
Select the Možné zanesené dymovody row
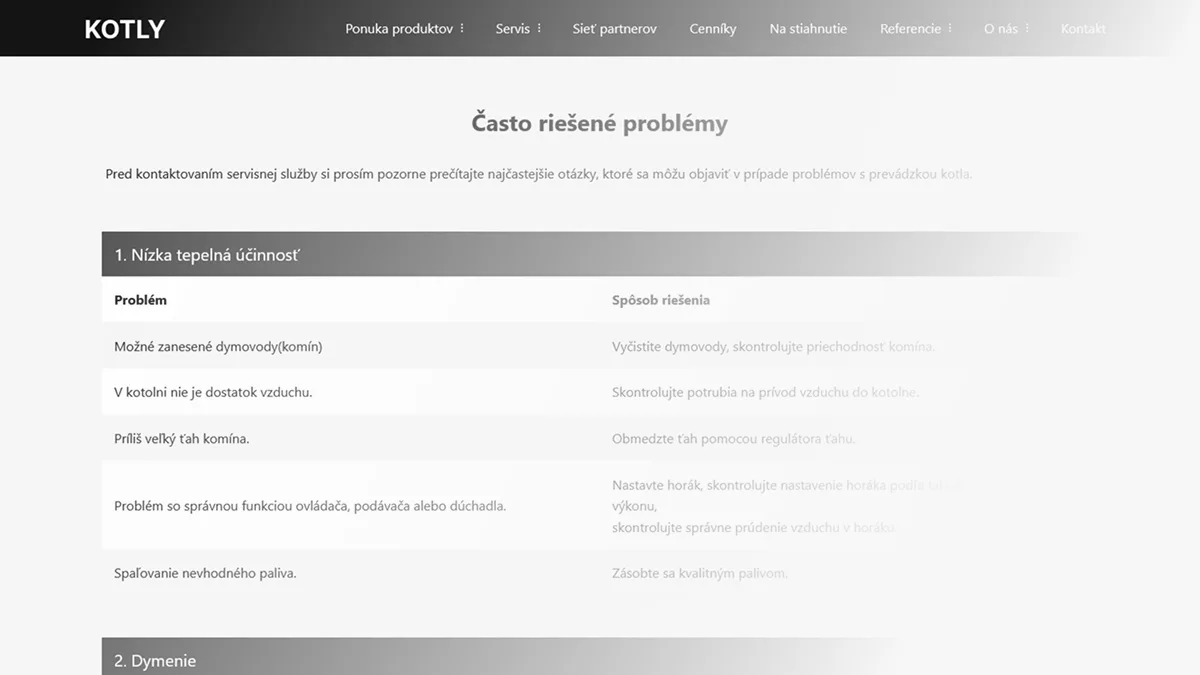coord(218,346)
